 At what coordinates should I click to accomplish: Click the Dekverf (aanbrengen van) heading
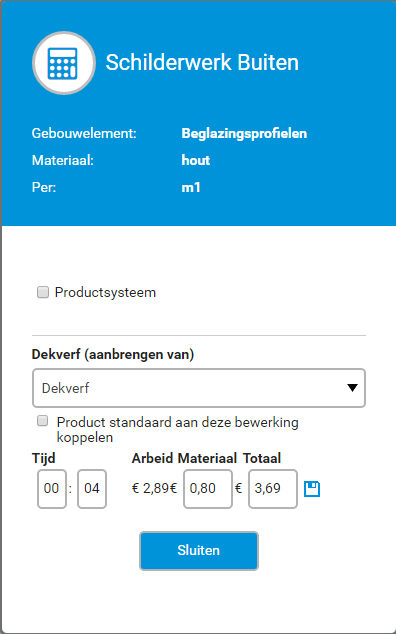tap(113, 355)
